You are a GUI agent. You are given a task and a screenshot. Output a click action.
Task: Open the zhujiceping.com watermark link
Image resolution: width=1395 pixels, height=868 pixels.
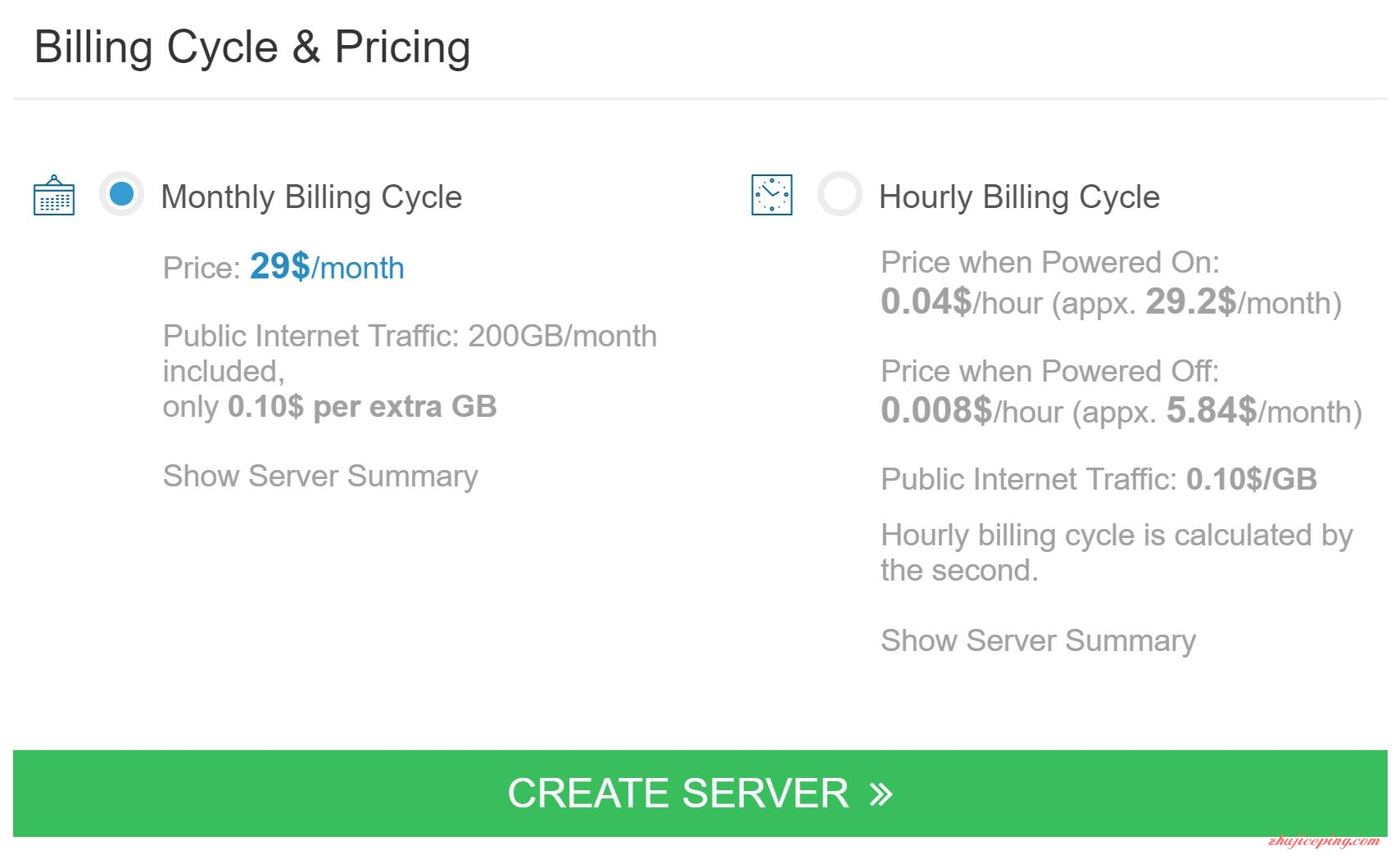pos(1324,841)
